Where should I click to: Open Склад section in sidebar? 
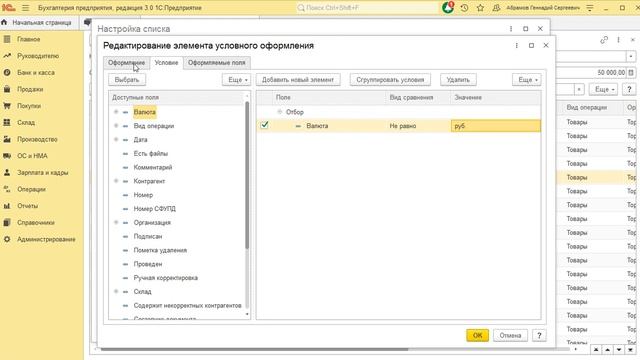26,122
